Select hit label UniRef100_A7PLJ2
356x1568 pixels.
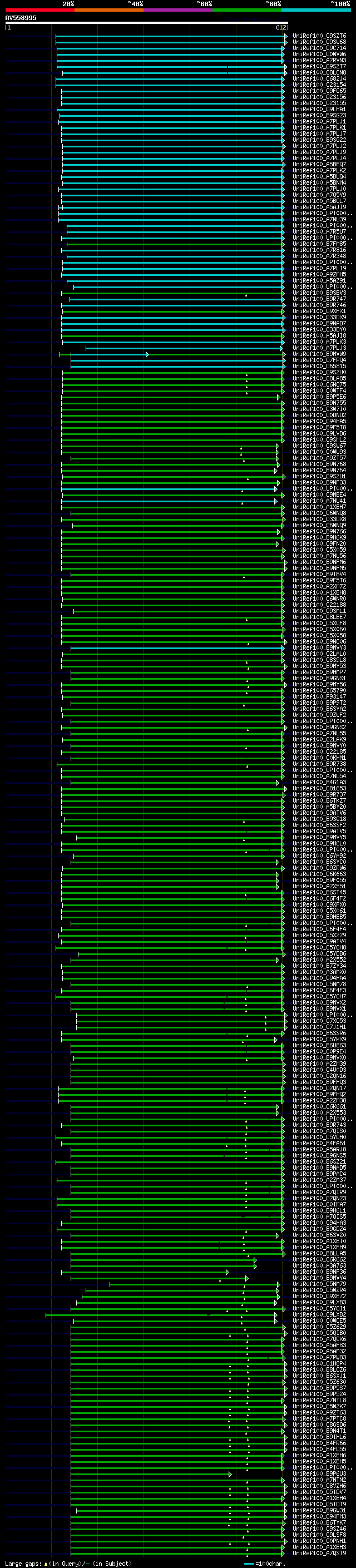tap(319, 146)
